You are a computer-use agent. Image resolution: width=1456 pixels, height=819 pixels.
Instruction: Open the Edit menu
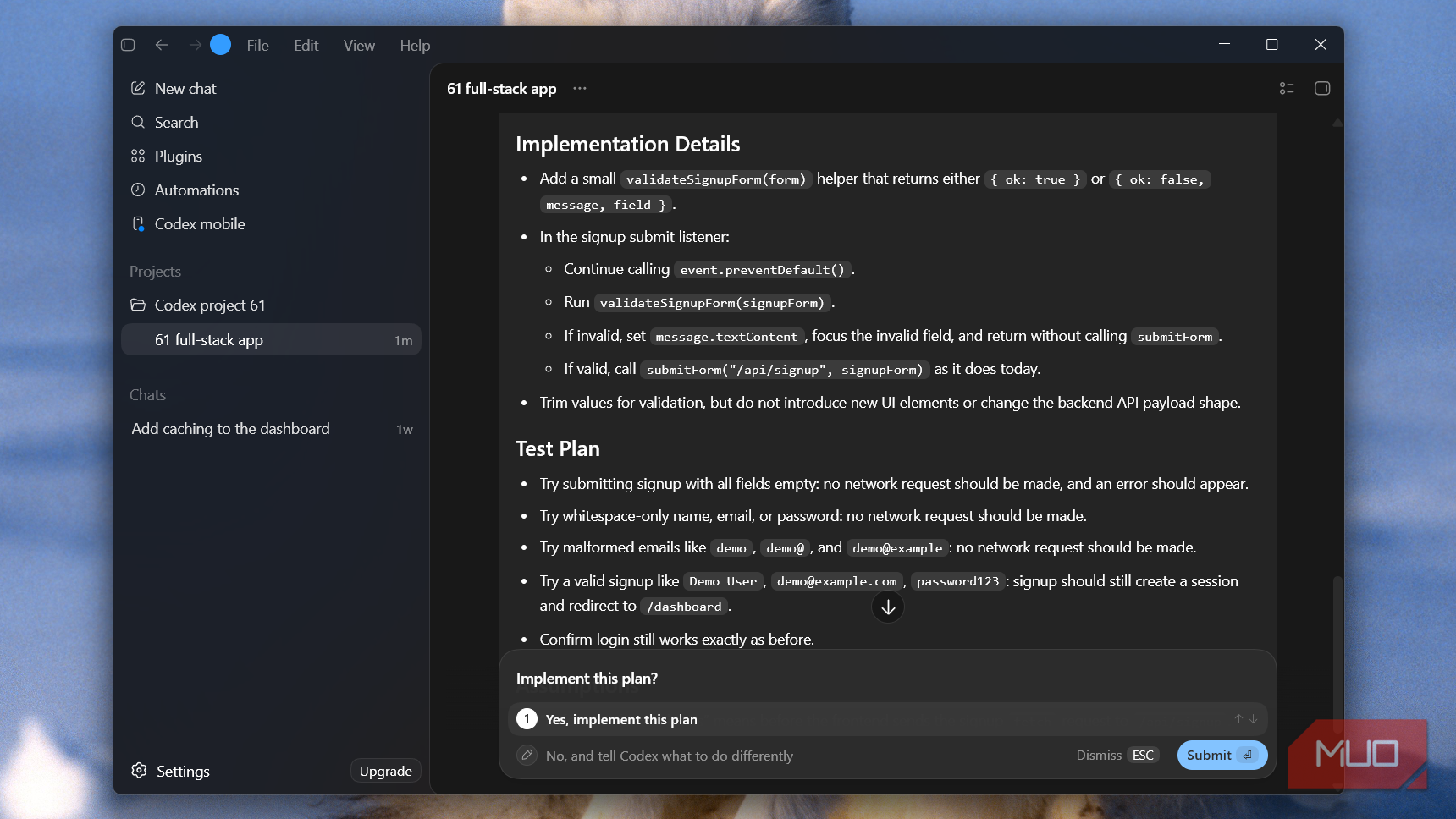[306, 46]
